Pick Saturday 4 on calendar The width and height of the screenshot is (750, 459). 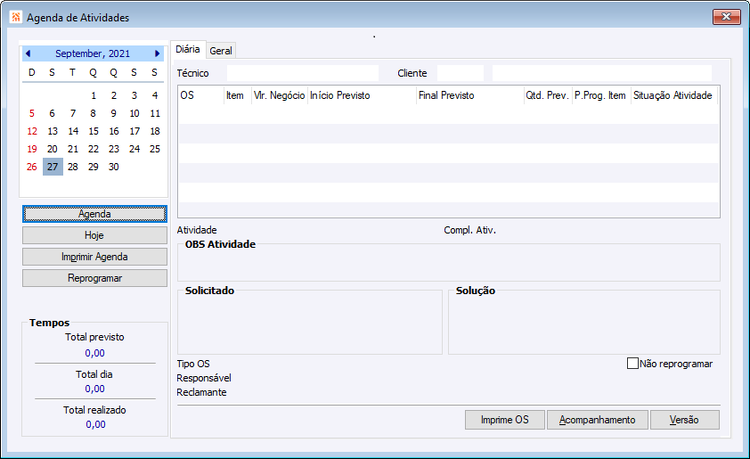(154, 96)
